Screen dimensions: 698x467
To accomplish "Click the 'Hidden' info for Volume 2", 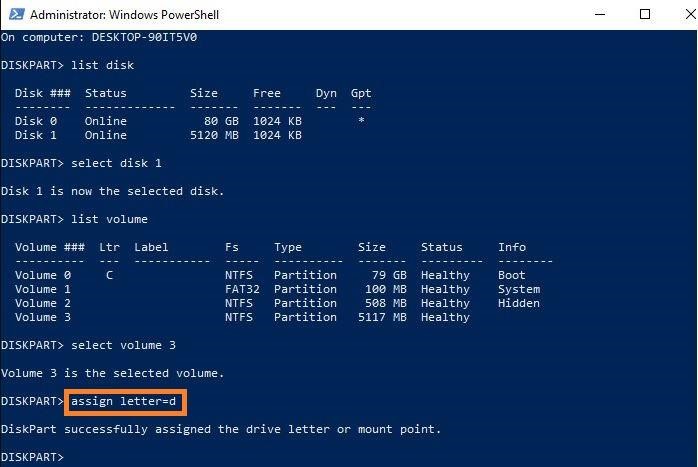I will (x=518, y=303).
